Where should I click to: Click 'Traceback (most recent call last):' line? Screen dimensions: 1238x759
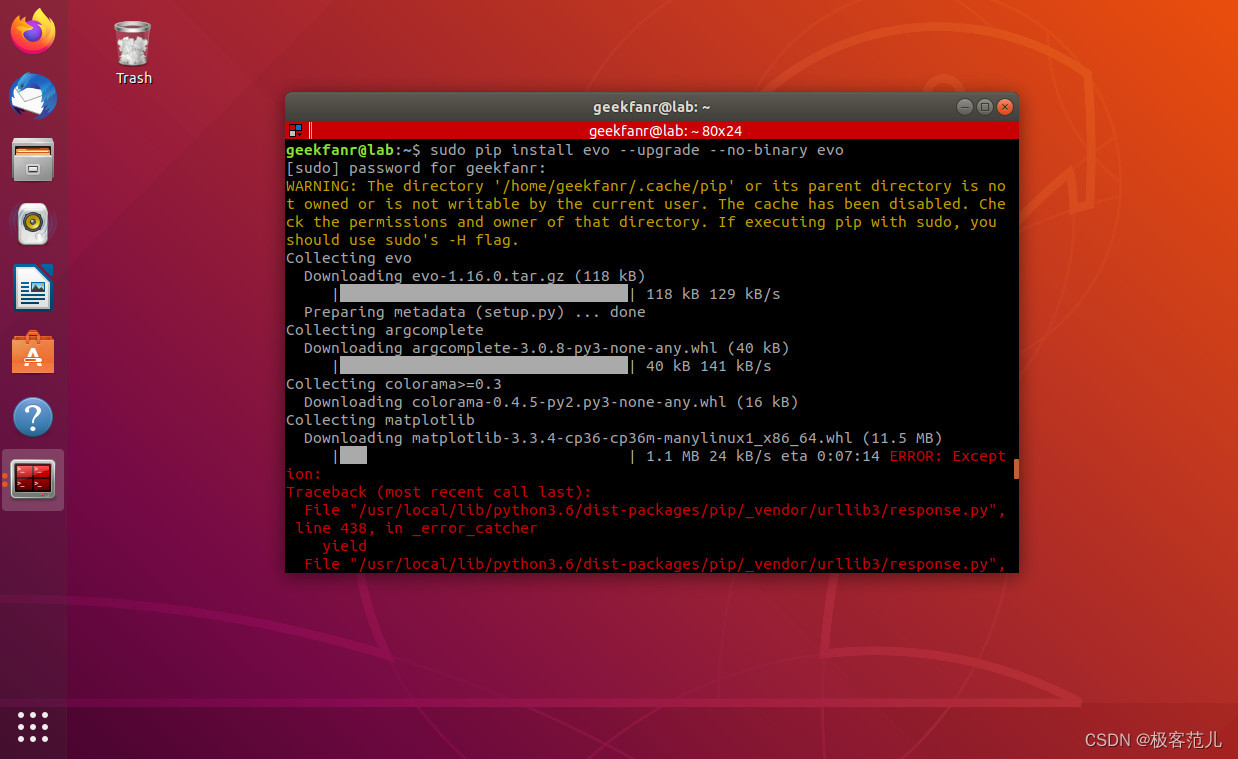[439, 492]
